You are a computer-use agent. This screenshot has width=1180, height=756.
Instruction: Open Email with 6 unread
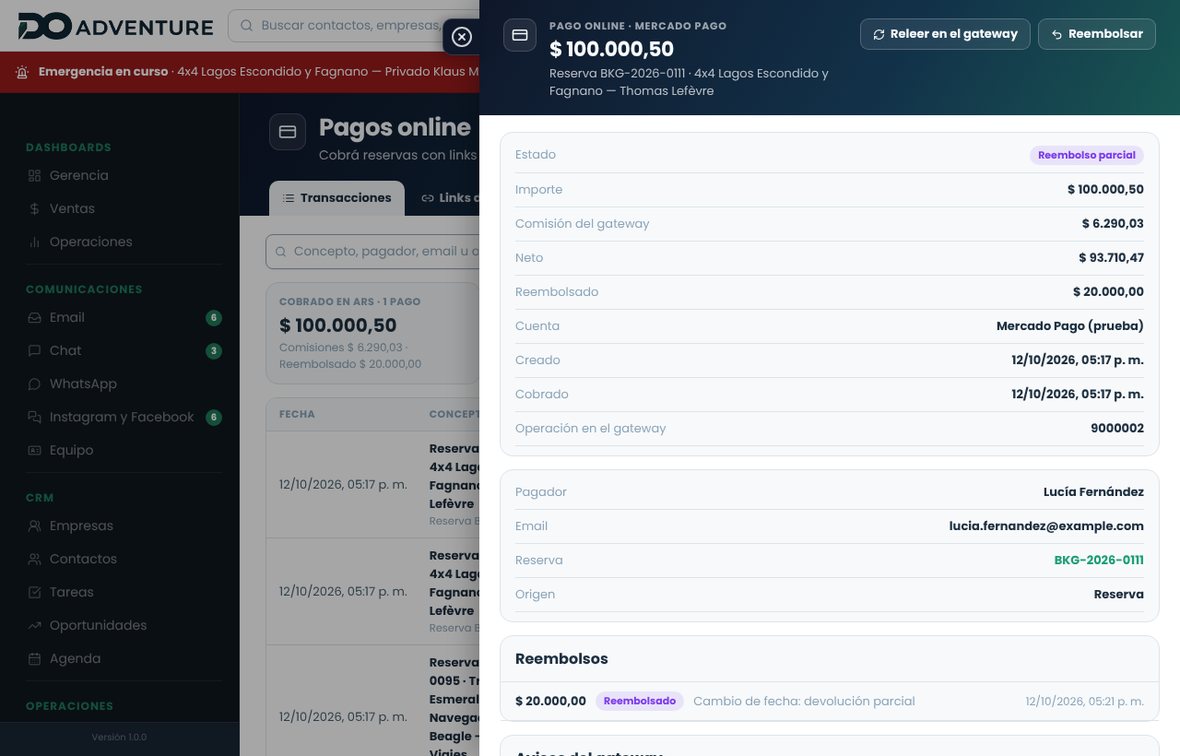point(124,317)
